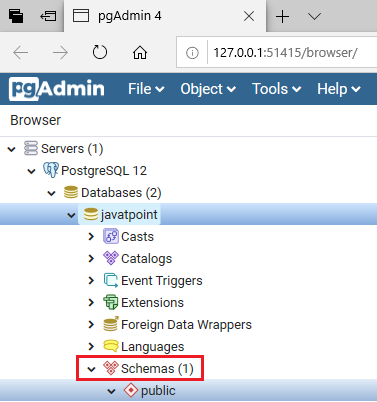Select Languages tree label
This screenshot has width=377, height=402.
(152, 347)
